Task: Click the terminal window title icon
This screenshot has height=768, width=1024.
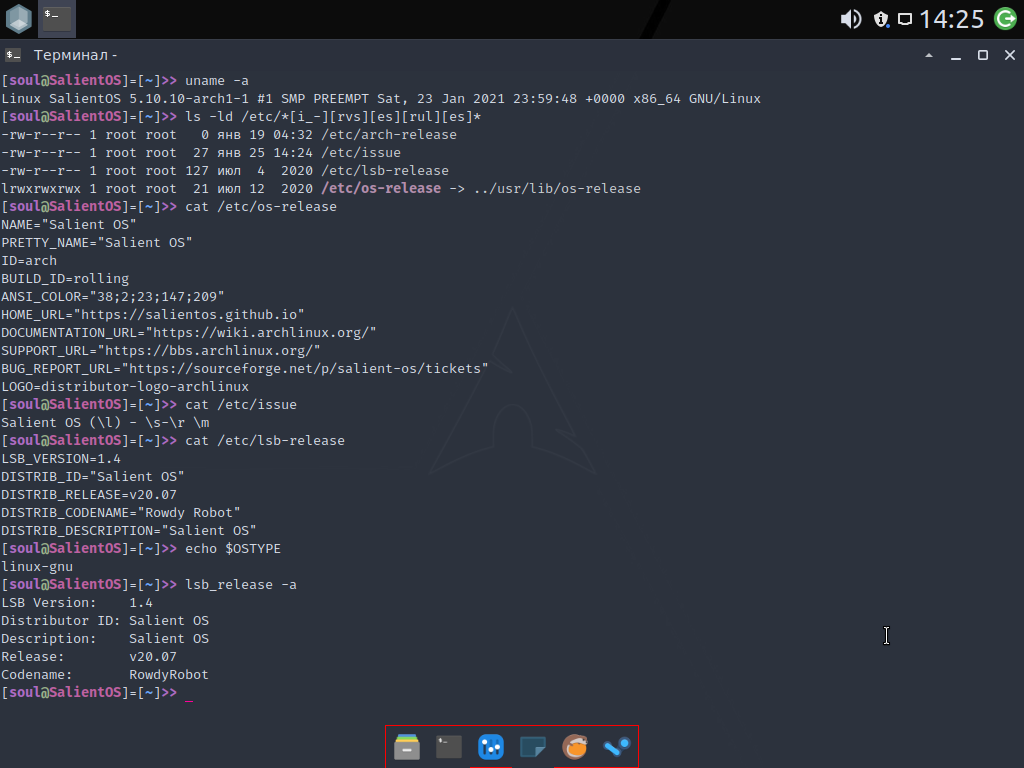Action: [x=13, y=55]
